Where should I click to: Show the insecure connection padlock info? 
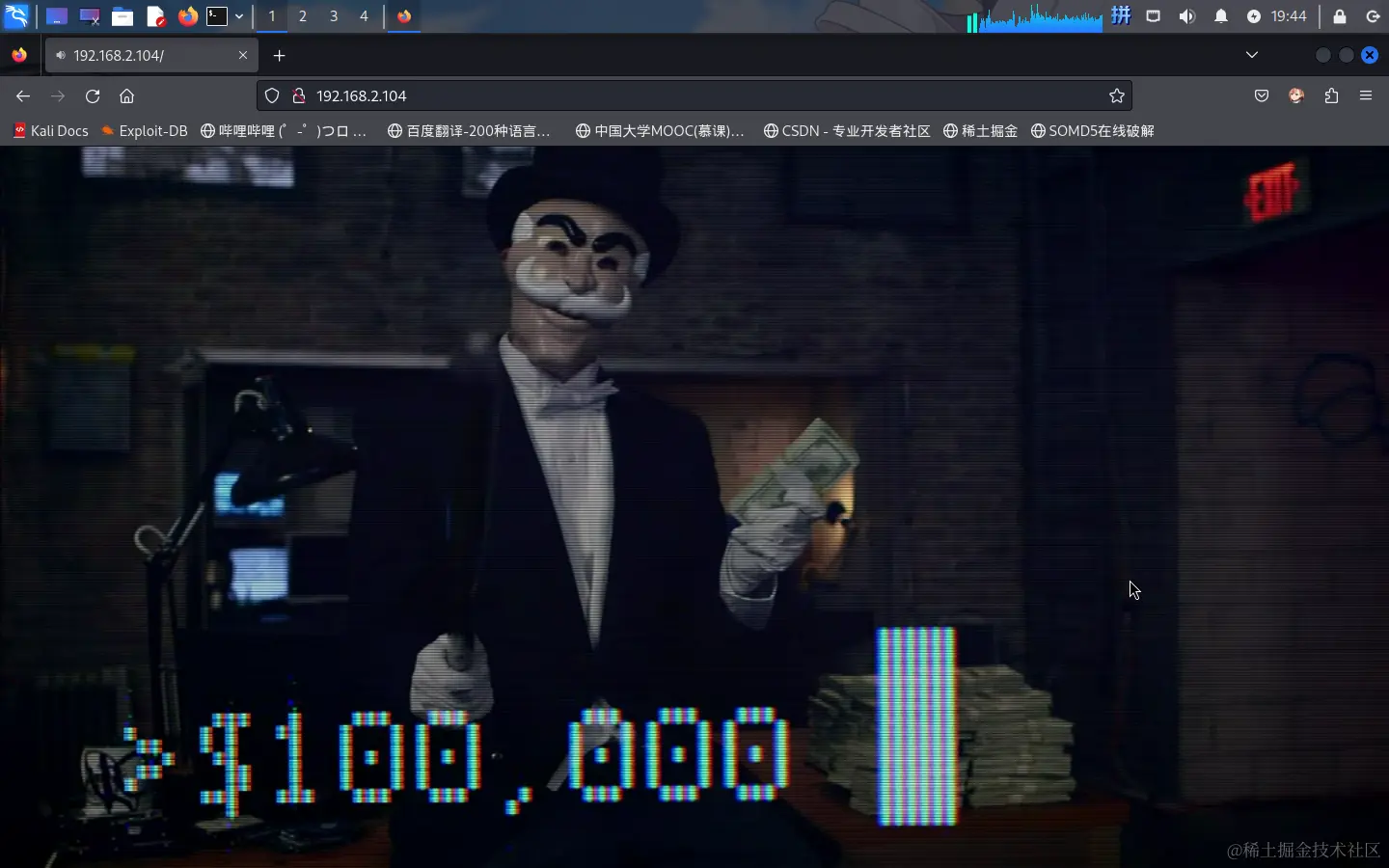[x=299, y=95]
